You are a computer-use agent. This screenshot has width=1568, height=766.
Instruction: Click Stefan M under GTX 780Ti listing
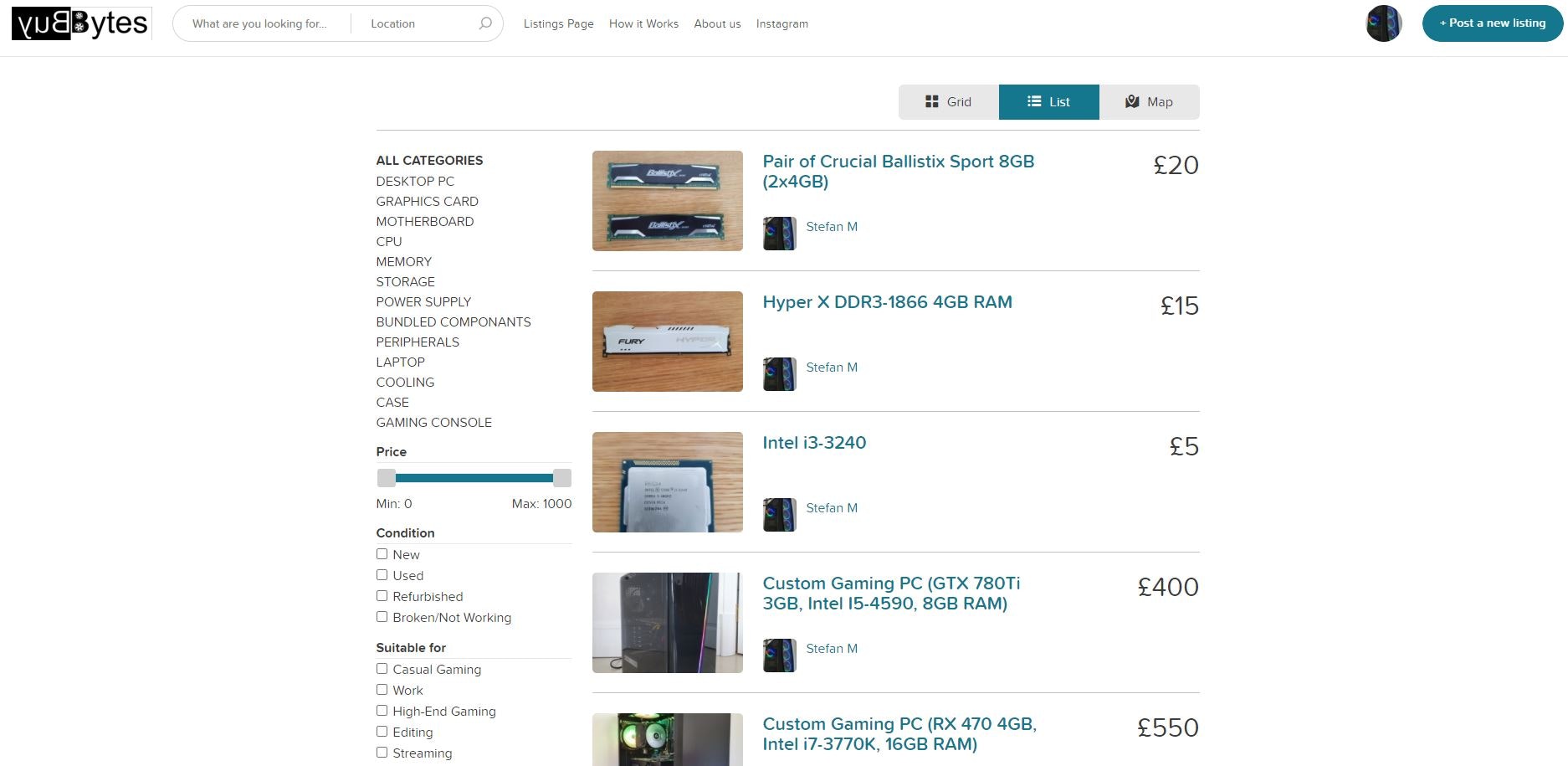[832, 649]
